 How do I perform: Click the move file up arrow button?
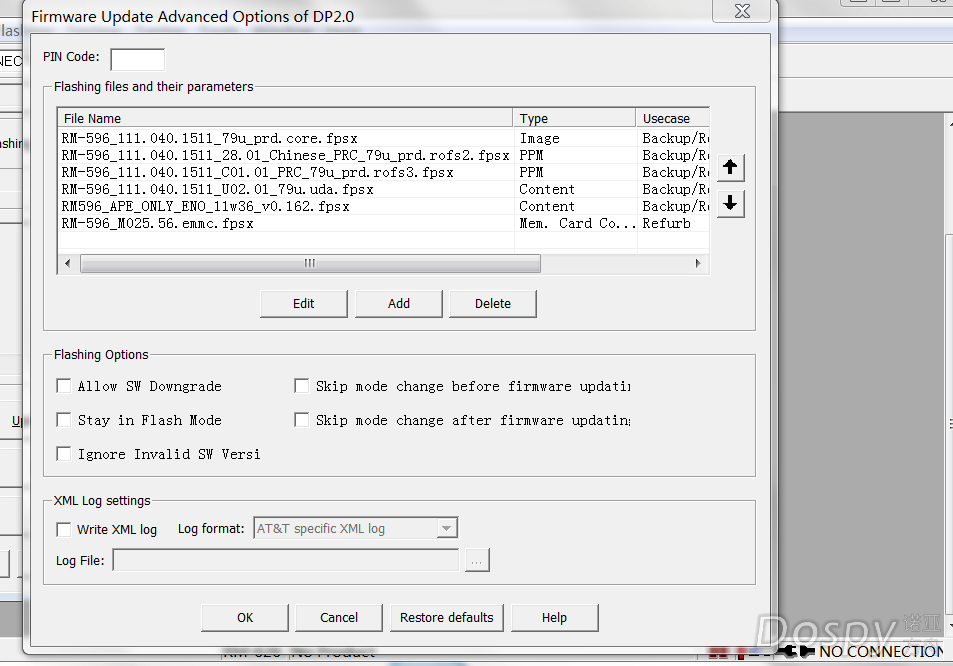tap(730, 167)
